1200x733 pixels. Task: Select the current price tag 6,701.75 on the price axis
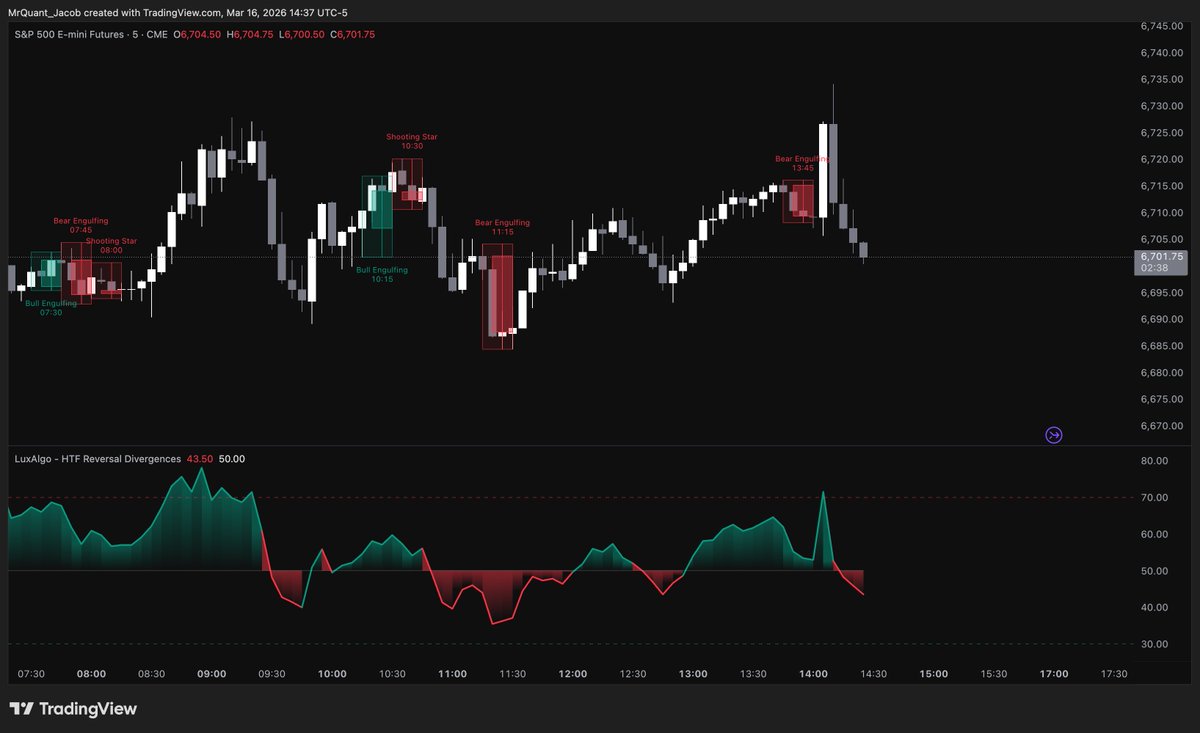tap(1161, 257)
